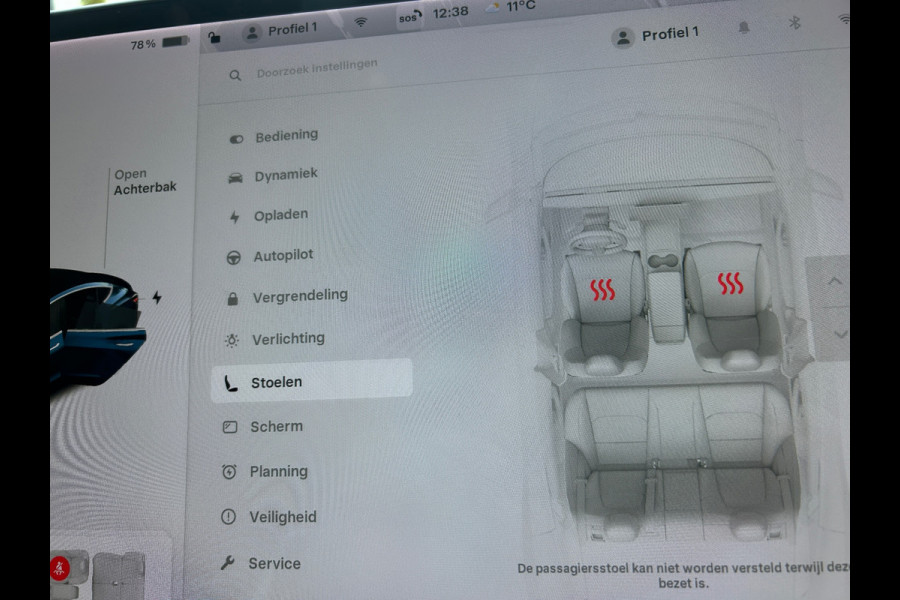Open the Profiel 1 dropdown at top right
The height and width of the screenshot is (600, 900).
tap(659, 33)
